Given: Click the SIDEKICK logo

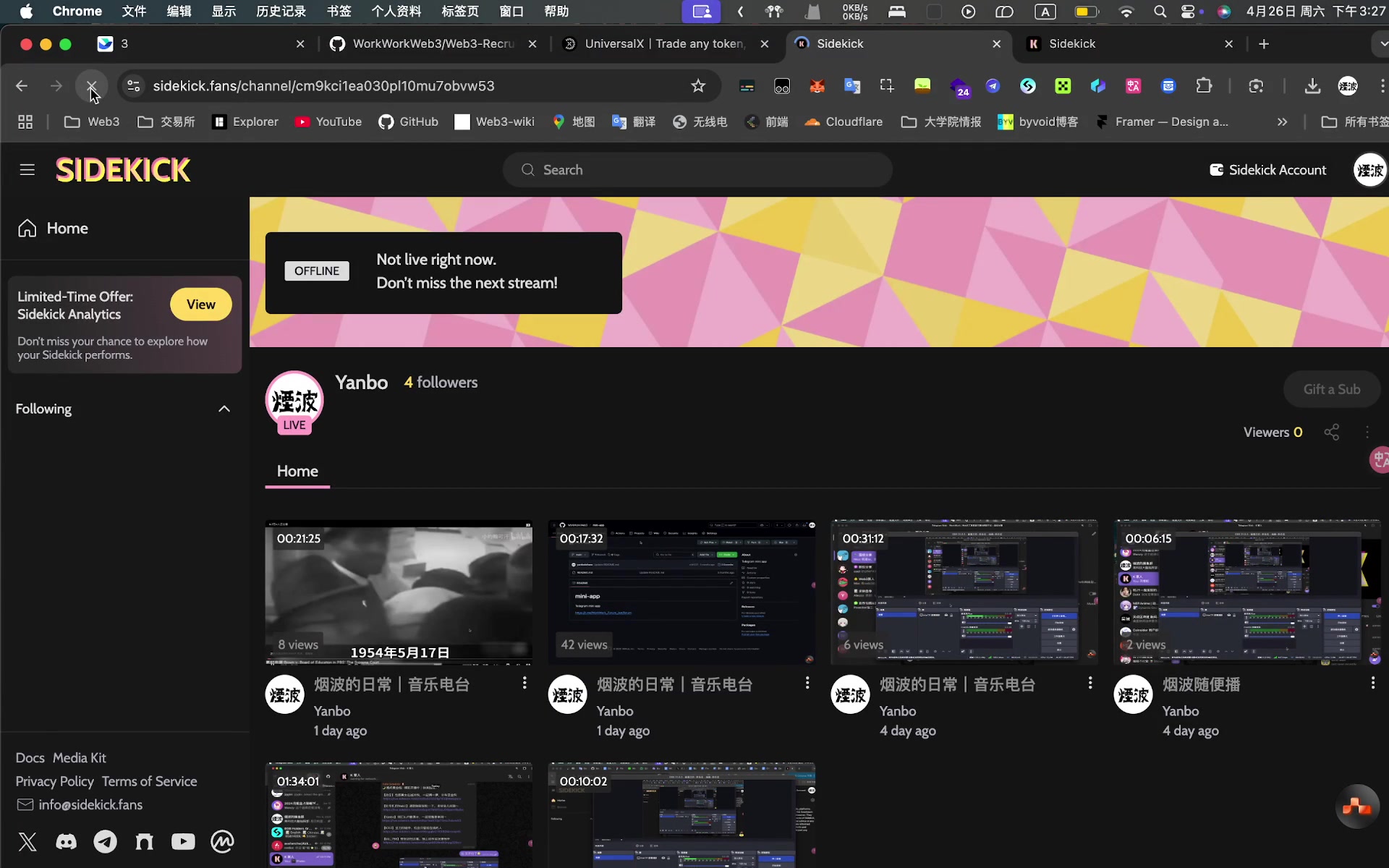Looking at the screenshot, I should [x=123, y=170].
